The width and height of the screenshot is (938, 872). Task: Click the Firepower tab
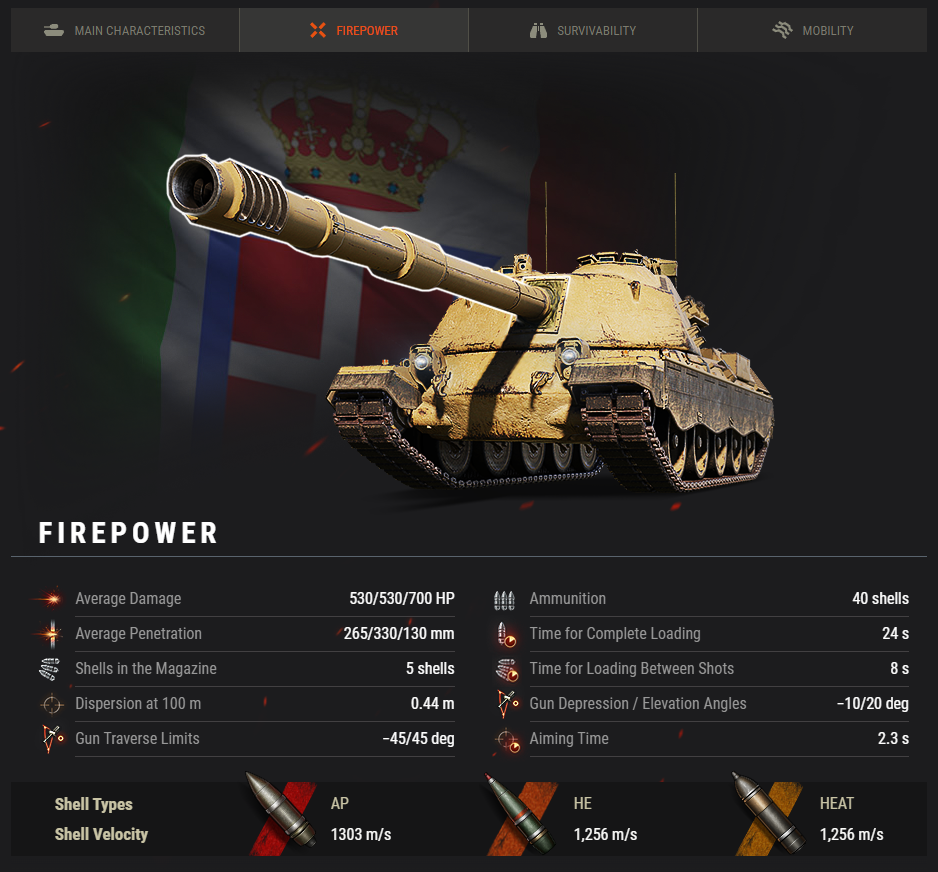click(354, 30)
